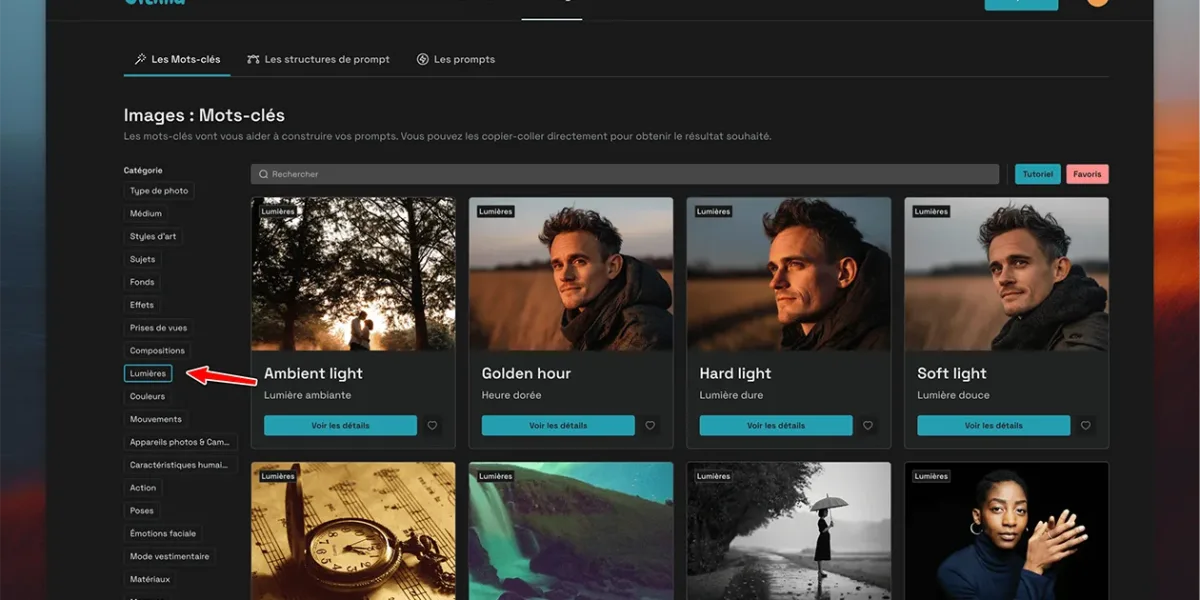Select the Matériaux category
The image size is (1200, 600).
click(x=150, y=579)
